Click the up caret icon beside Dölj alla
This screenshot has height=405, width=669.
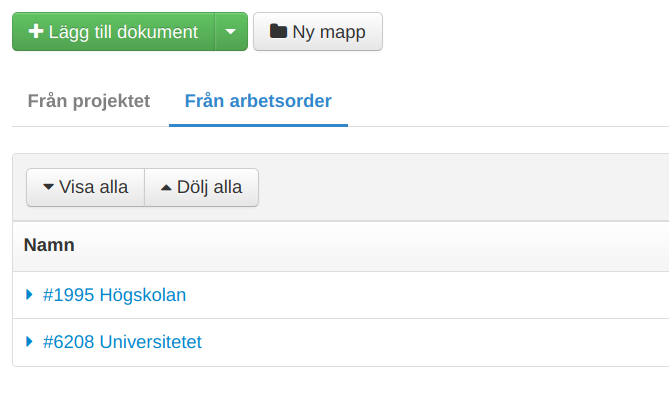click(x=166, y=188)
